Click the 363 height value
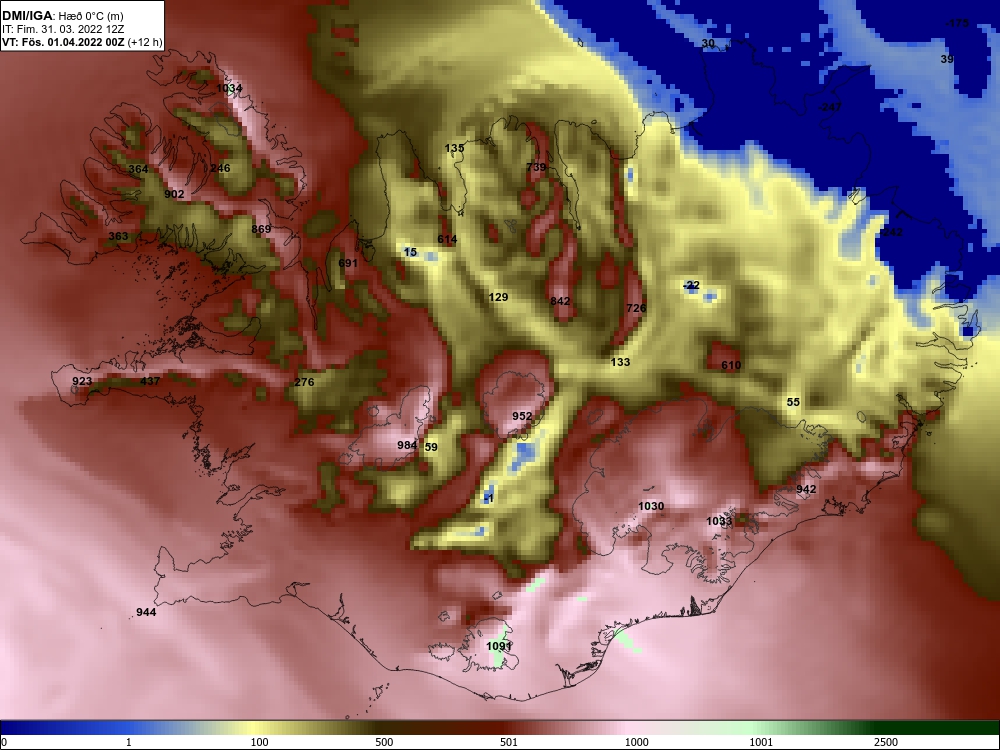This screenshot has width=1000, height=750. coord(118,236)
